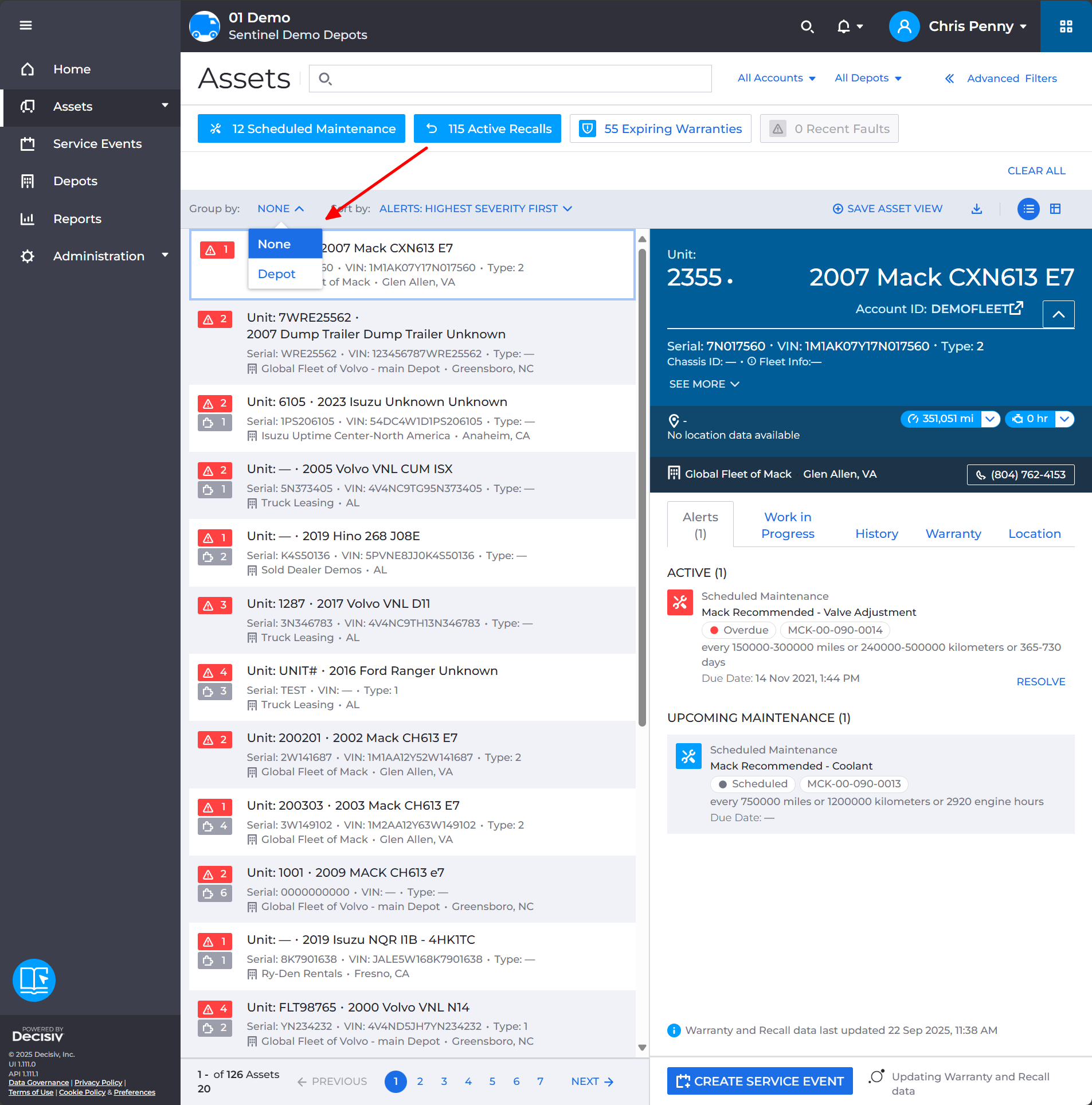Toggle 0 Recent Faults filter

[x=829, y=129]
